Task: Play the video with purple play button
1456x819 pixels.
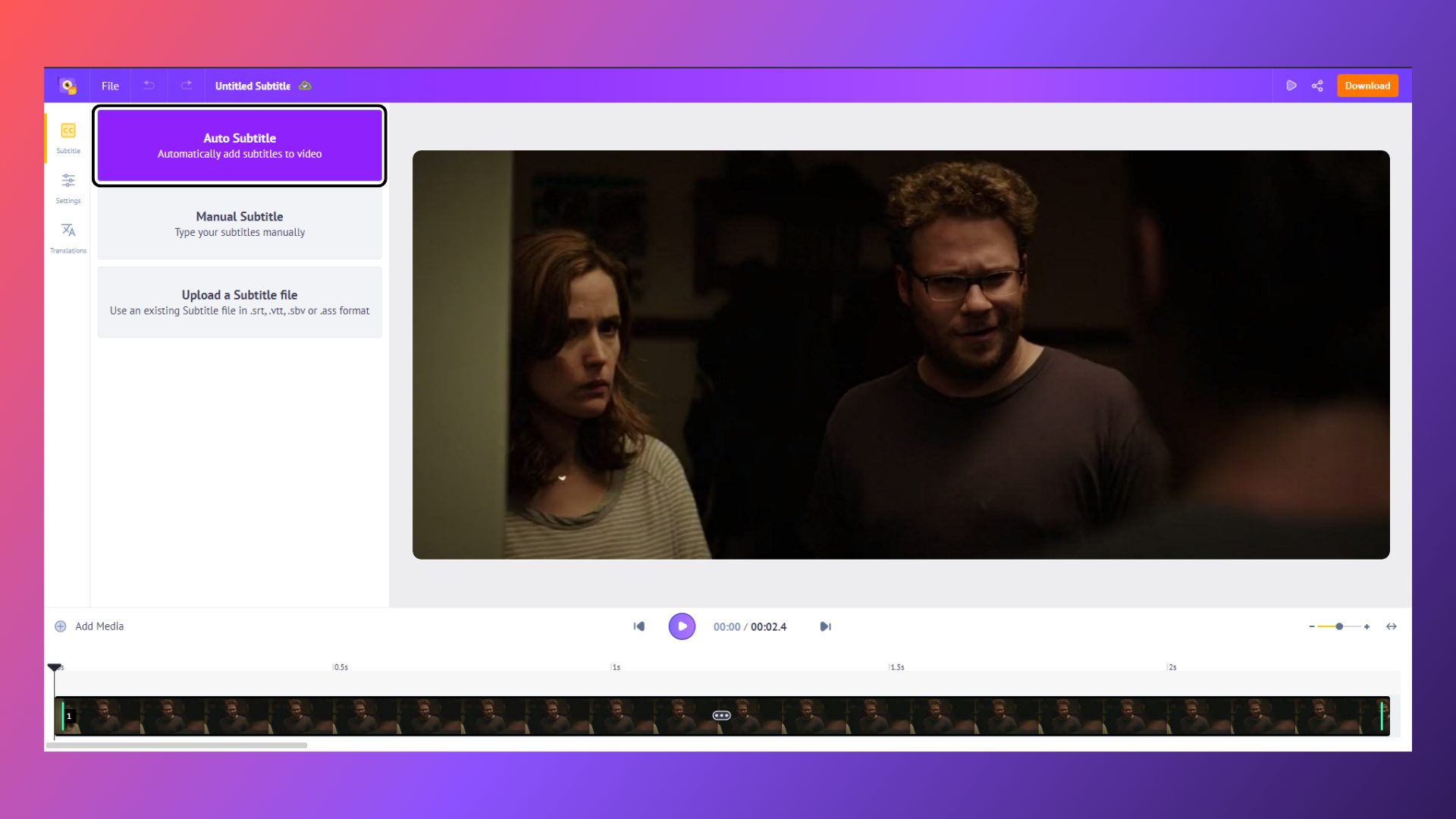Action: click(x=682, y=626)
